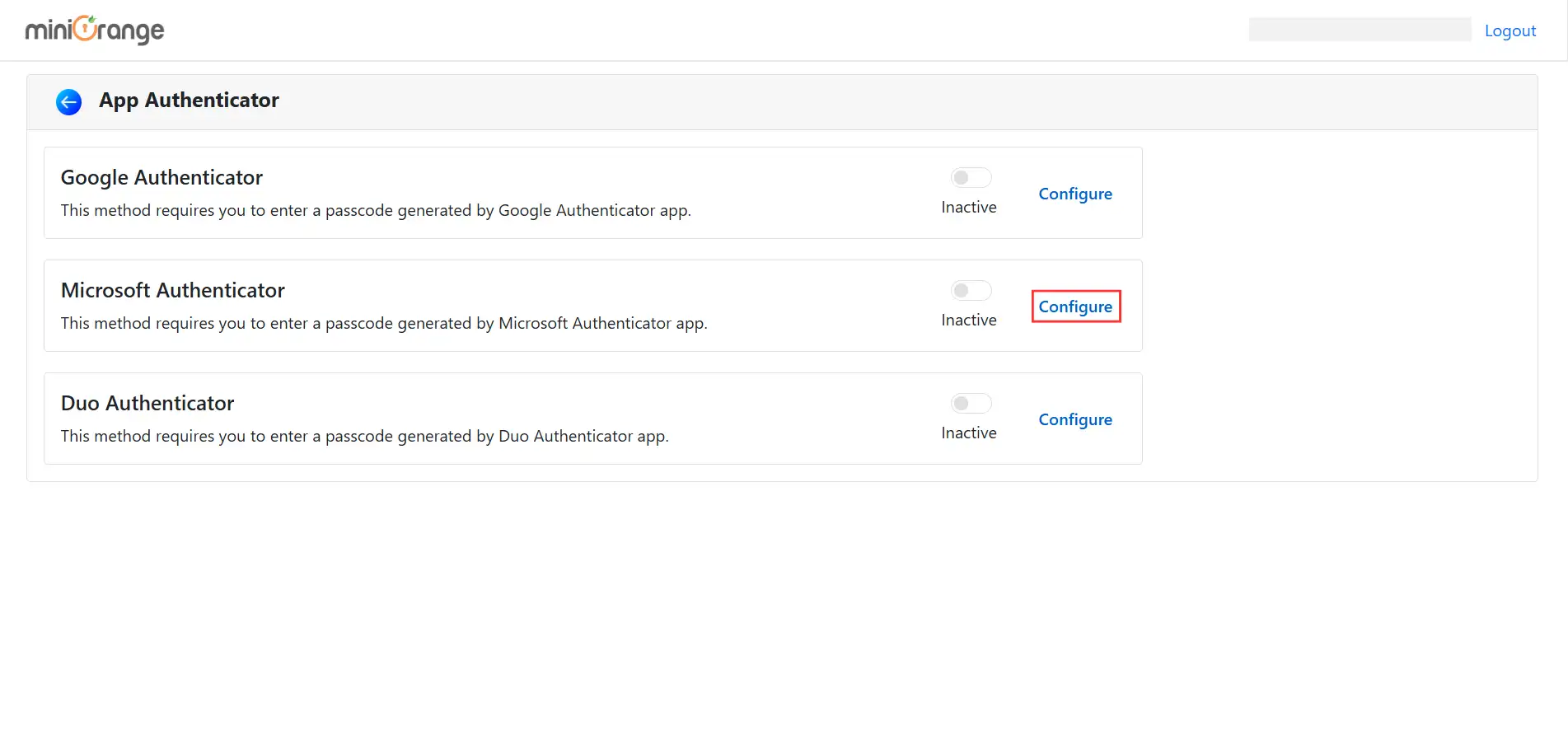
Task: Click Inactive status under Duo Authenticator
Action: pos(969,433)
